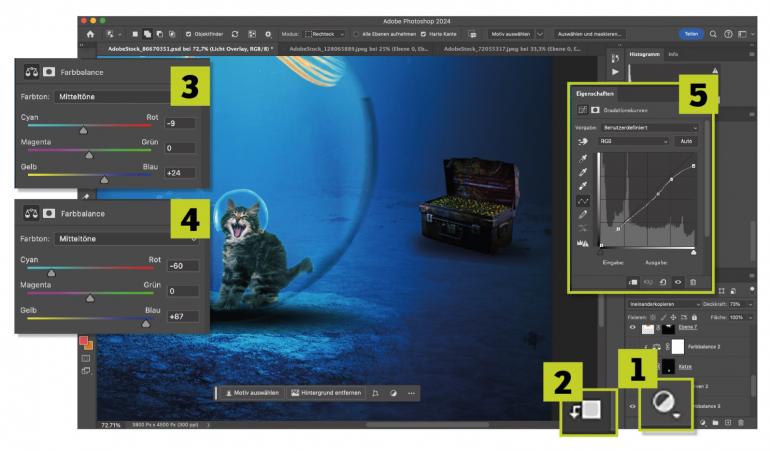Click the Cyan-Rot slider handle with value -9
Screen dimensions: 770x451
83,131
